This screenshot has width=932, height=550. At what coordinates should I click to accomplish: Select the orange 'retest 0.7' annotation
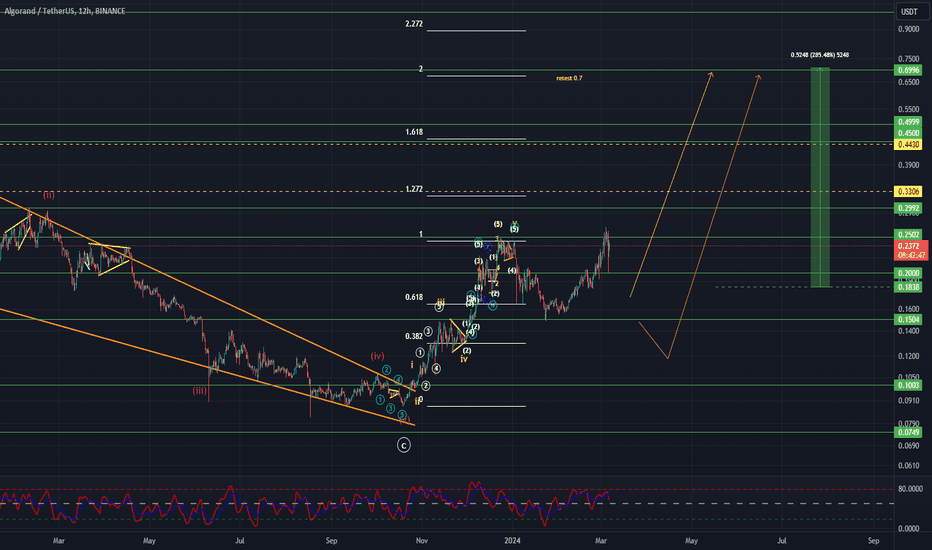(x=569, y=78)
